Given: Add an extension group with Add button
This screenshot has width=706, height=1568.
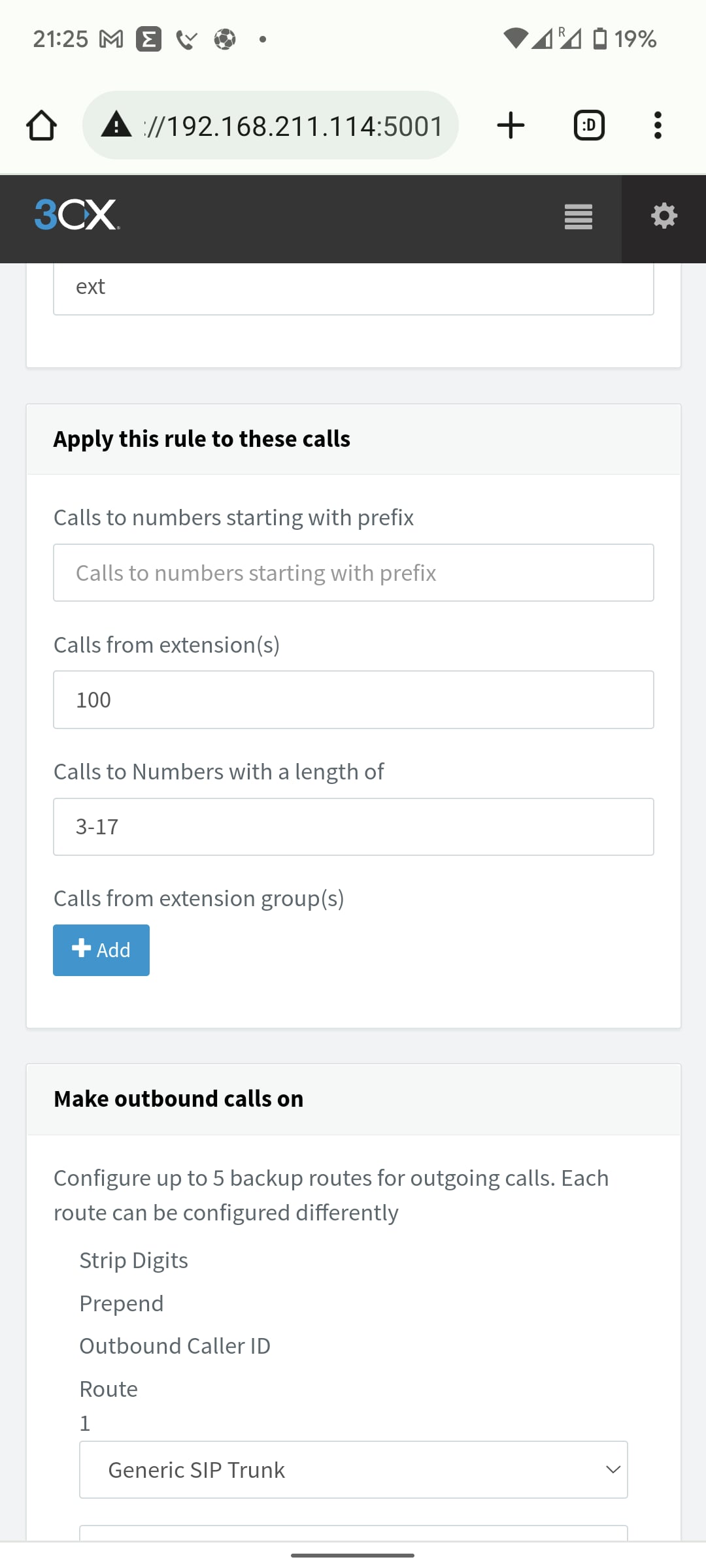Looking at the screenshot, I should 101,950.
